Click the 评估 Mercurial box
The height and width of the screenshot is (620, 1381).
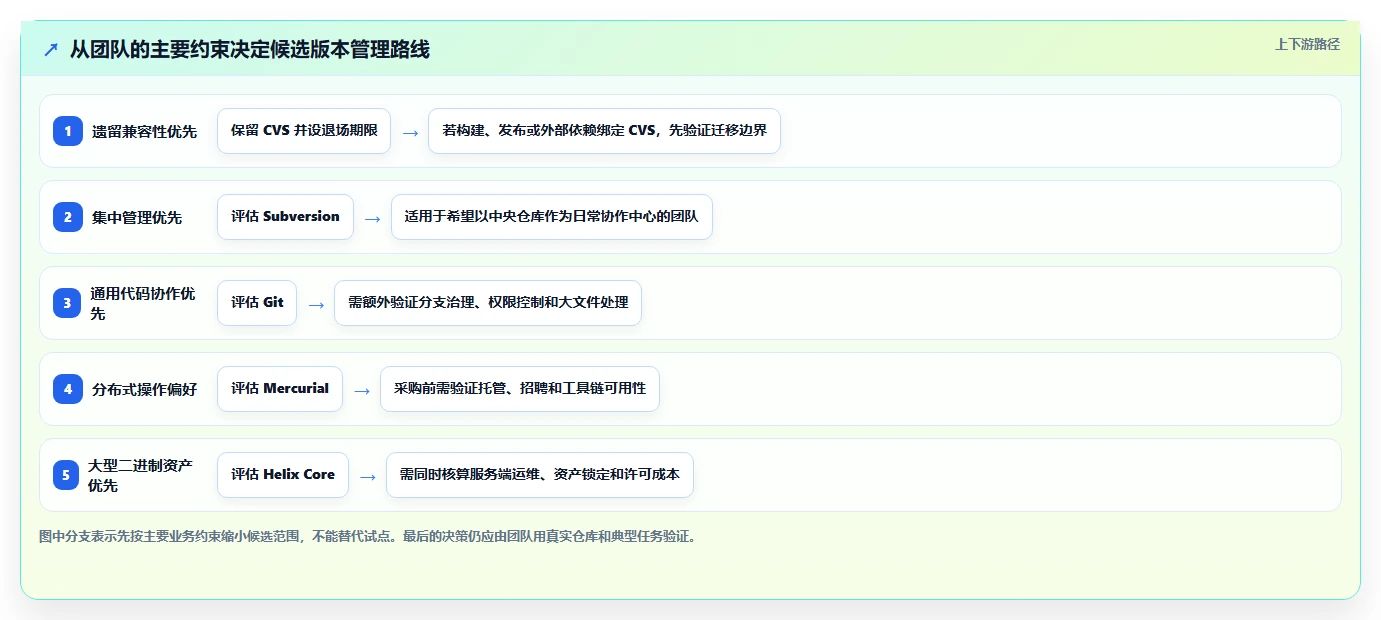280,389
